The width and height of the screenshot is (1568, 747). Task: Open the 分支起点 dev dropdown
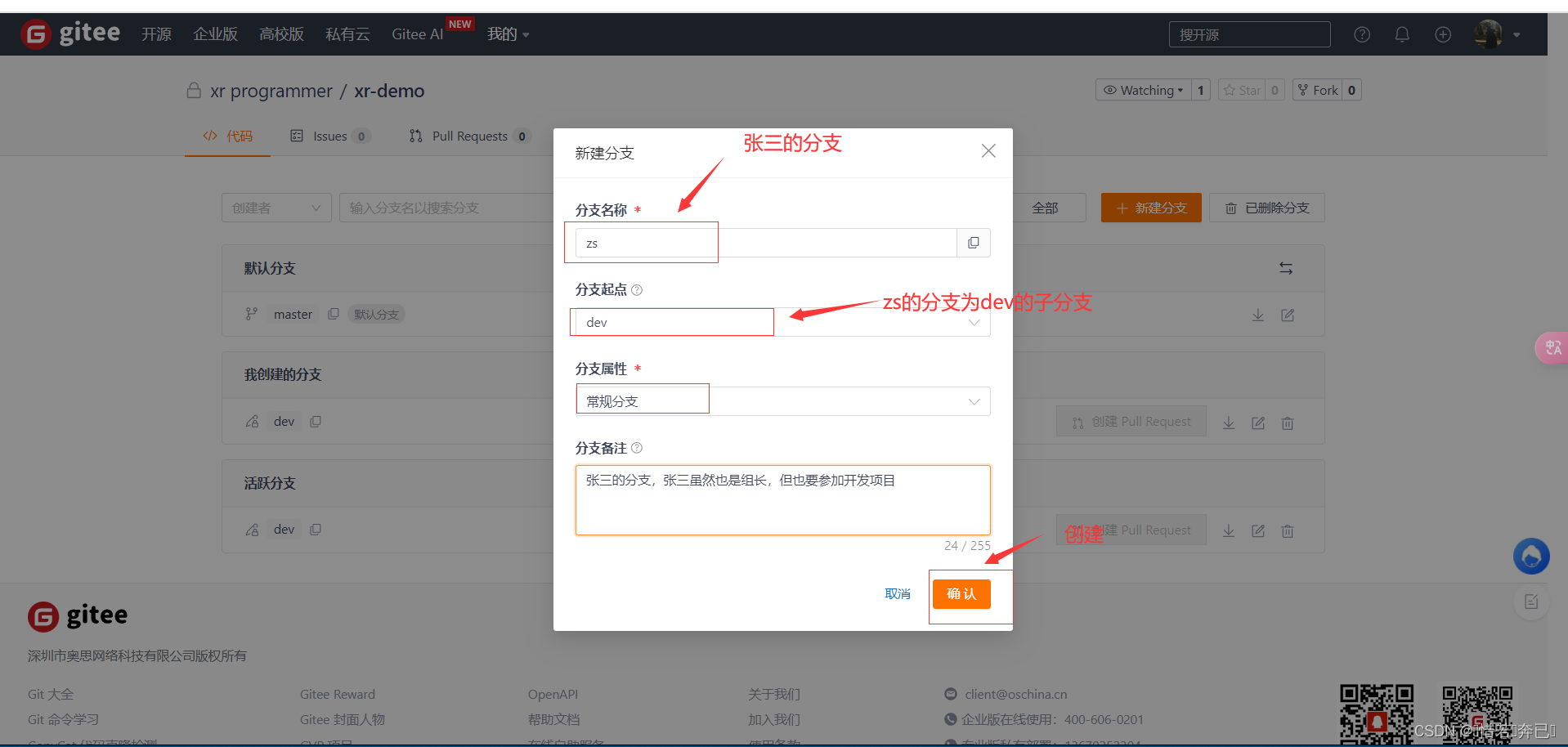[782, 322]
